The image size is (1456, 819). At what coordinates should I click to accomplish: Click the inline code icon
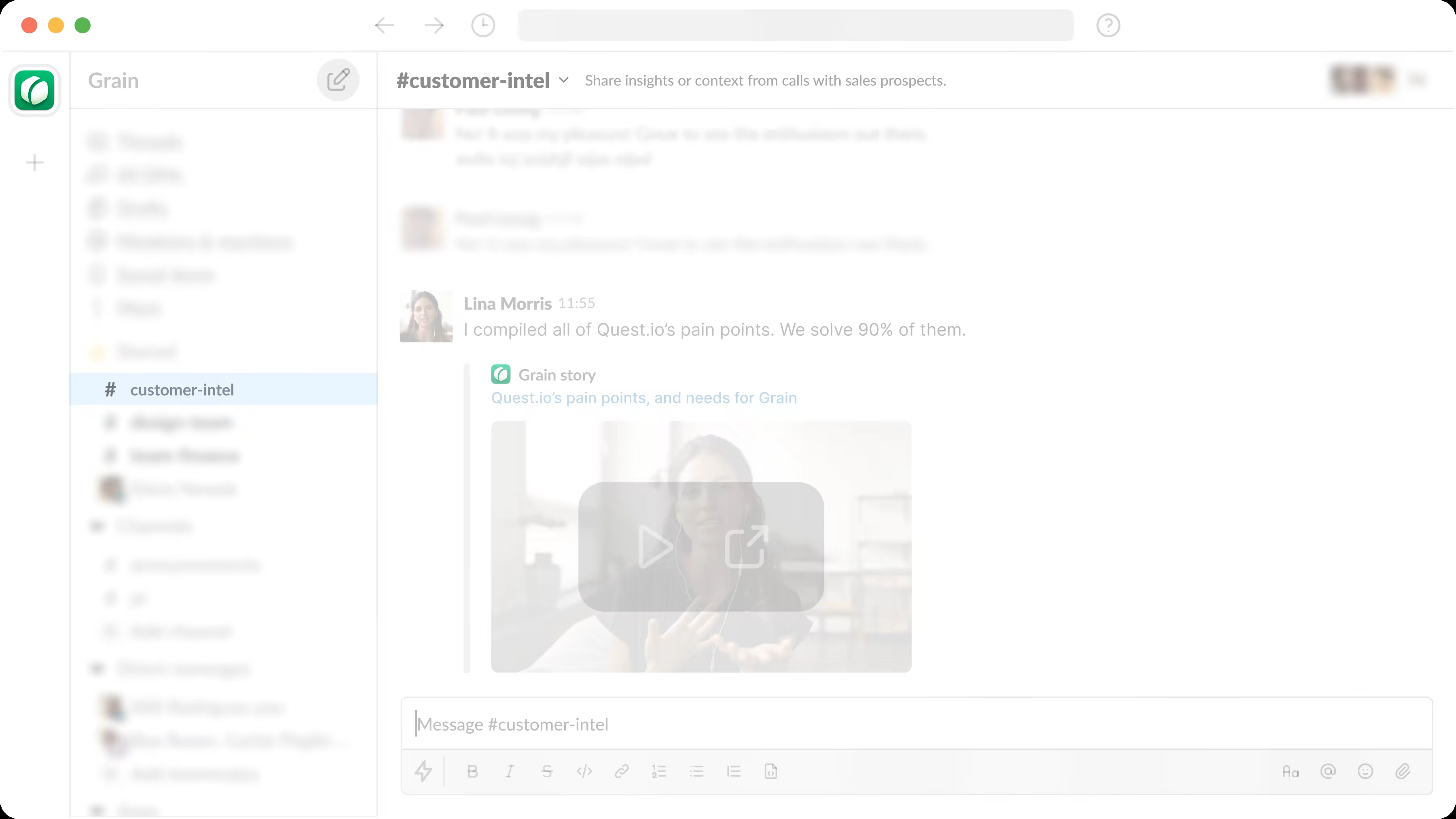point(584,772)
